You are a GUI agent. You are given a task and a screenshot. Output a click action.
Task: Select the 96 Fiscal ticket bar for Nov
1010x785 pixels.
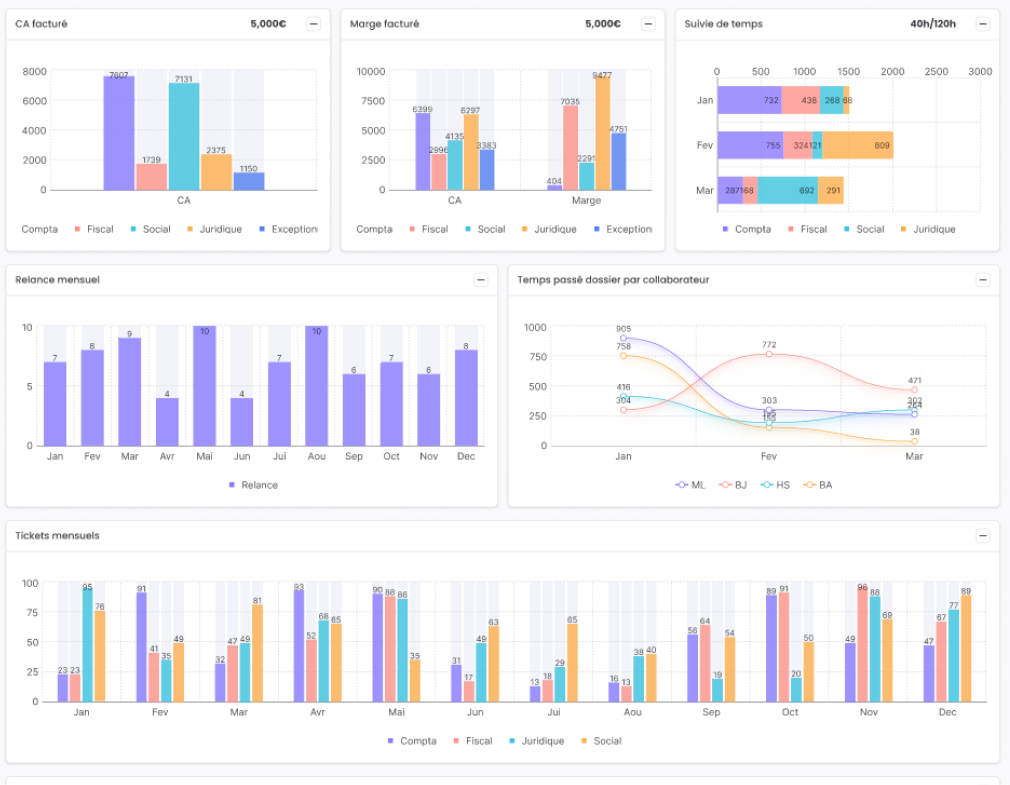point(862,645)
